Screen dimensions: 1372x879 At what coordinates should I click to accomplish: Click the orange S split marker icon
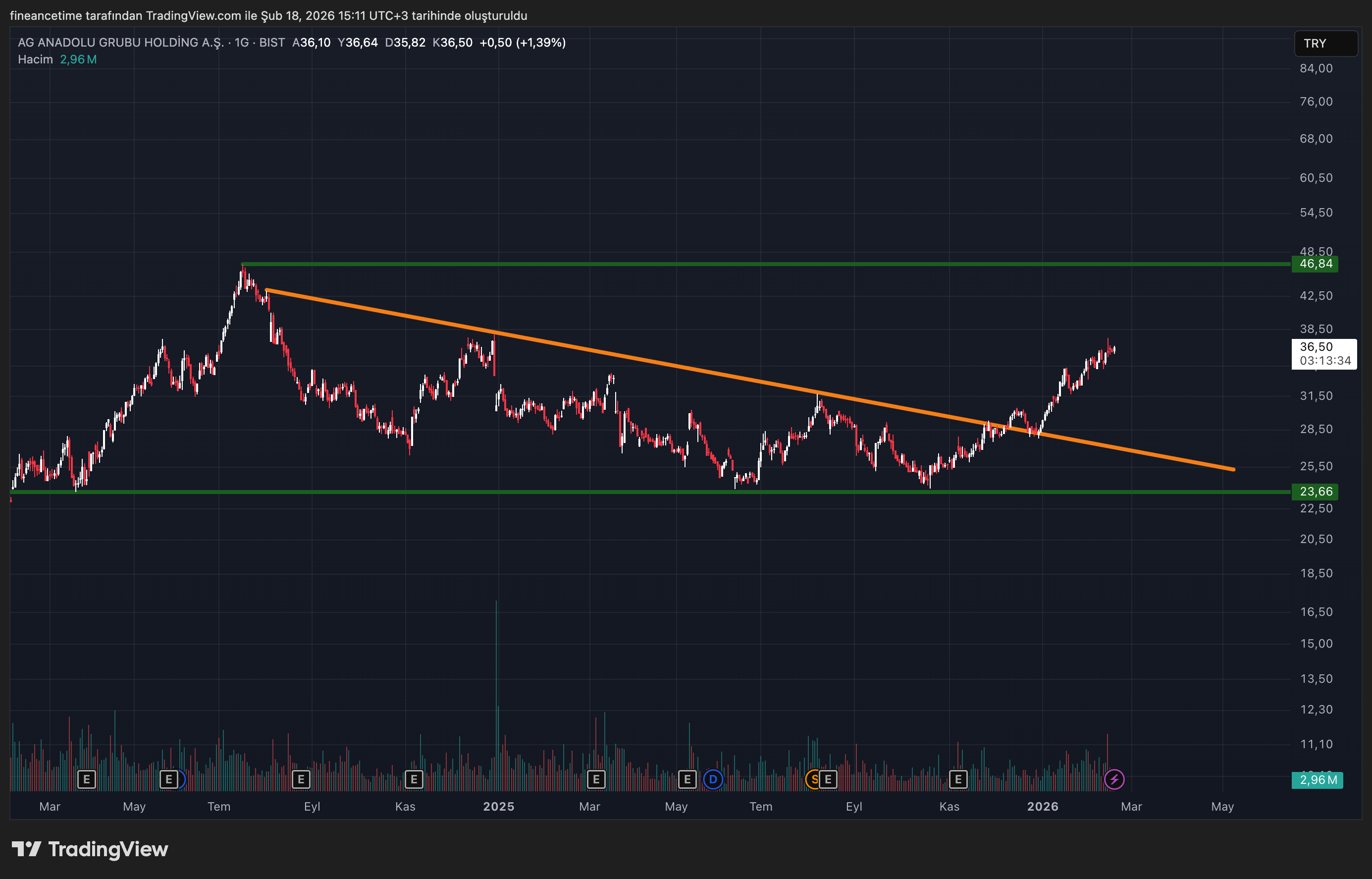813,779
